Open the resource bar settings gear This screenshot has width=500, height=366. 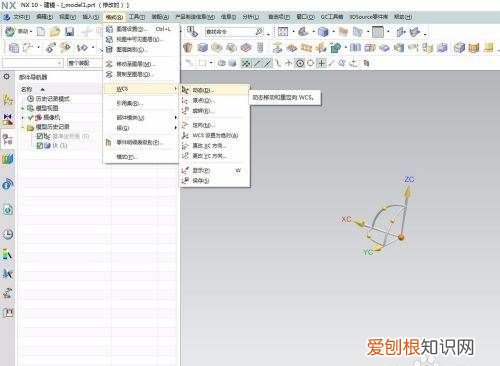pos(7,77)
